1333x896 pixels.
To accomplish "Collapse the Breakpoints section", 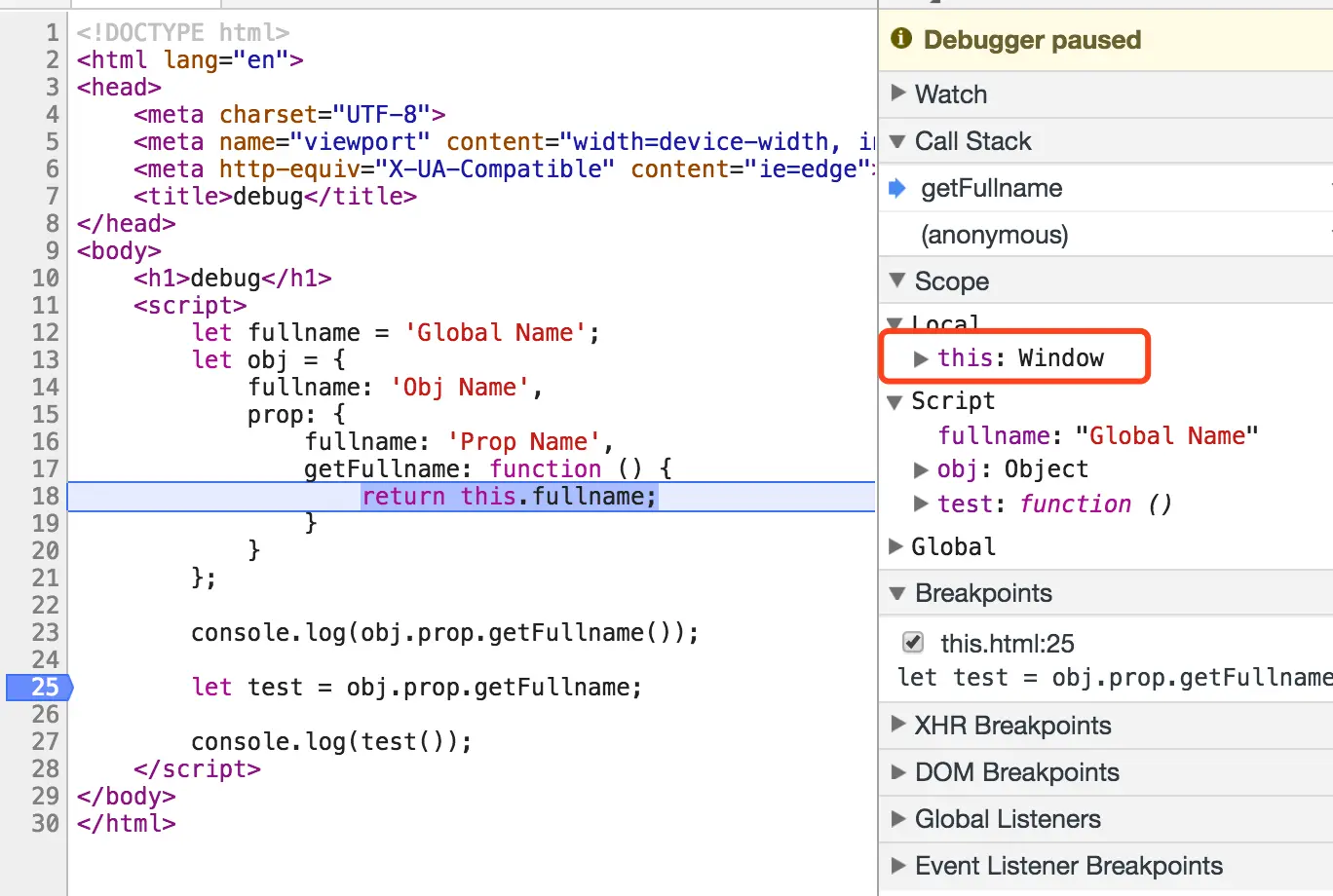I will 898,593.
